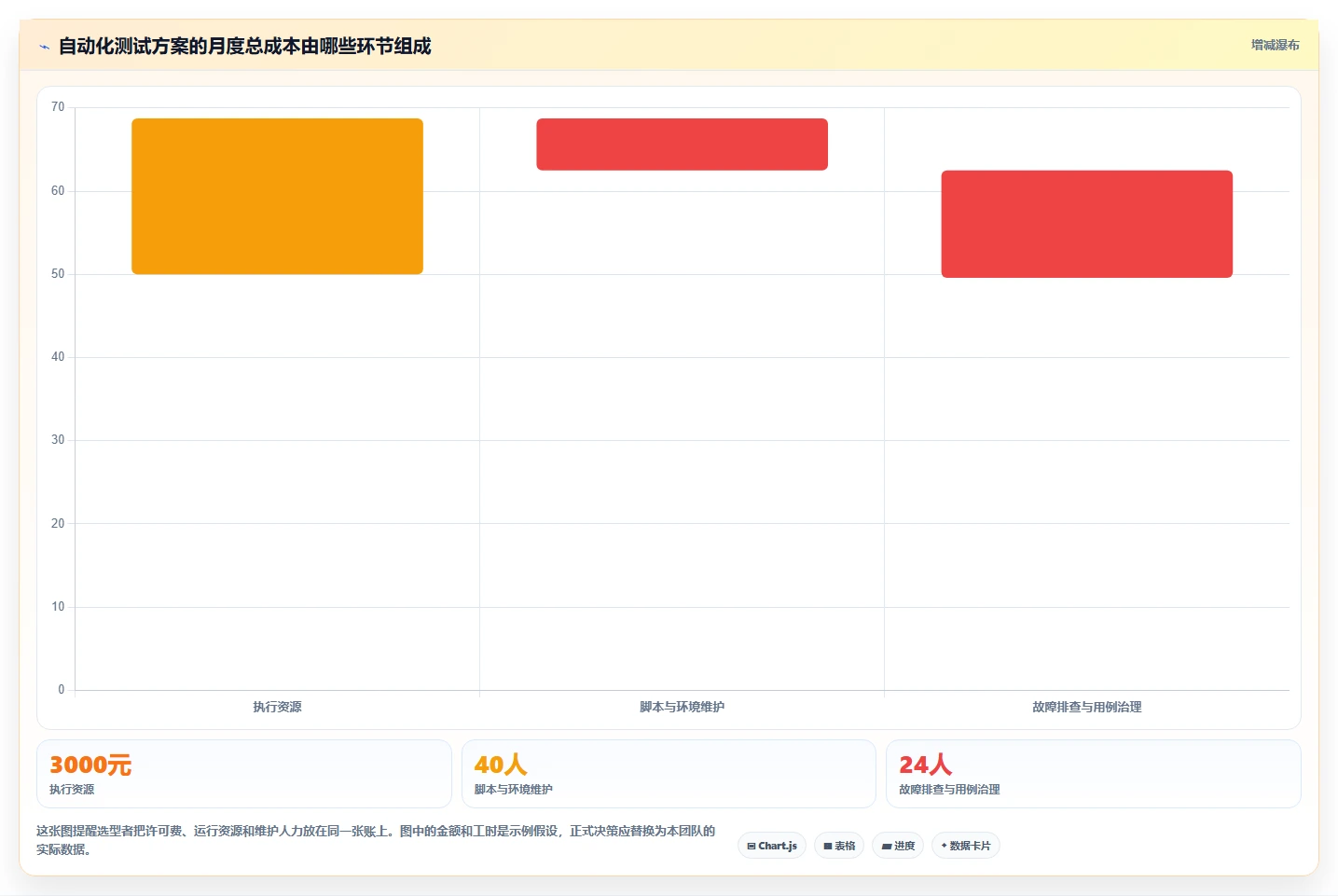Select the Chart.js chip

pyautogui.click(x=772, y=846)
